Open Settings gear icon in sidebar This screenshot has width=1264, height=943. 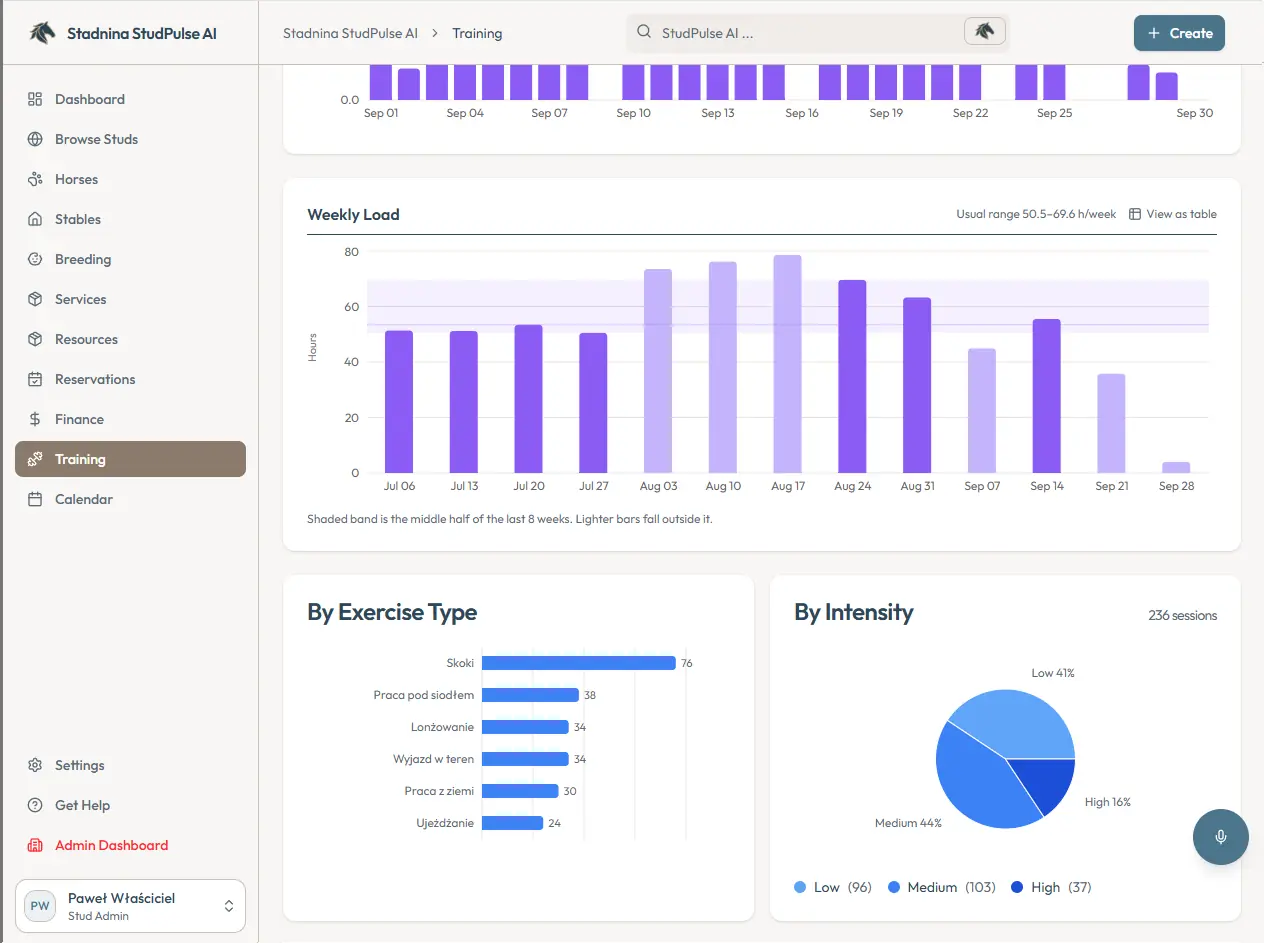pos(35,765)
